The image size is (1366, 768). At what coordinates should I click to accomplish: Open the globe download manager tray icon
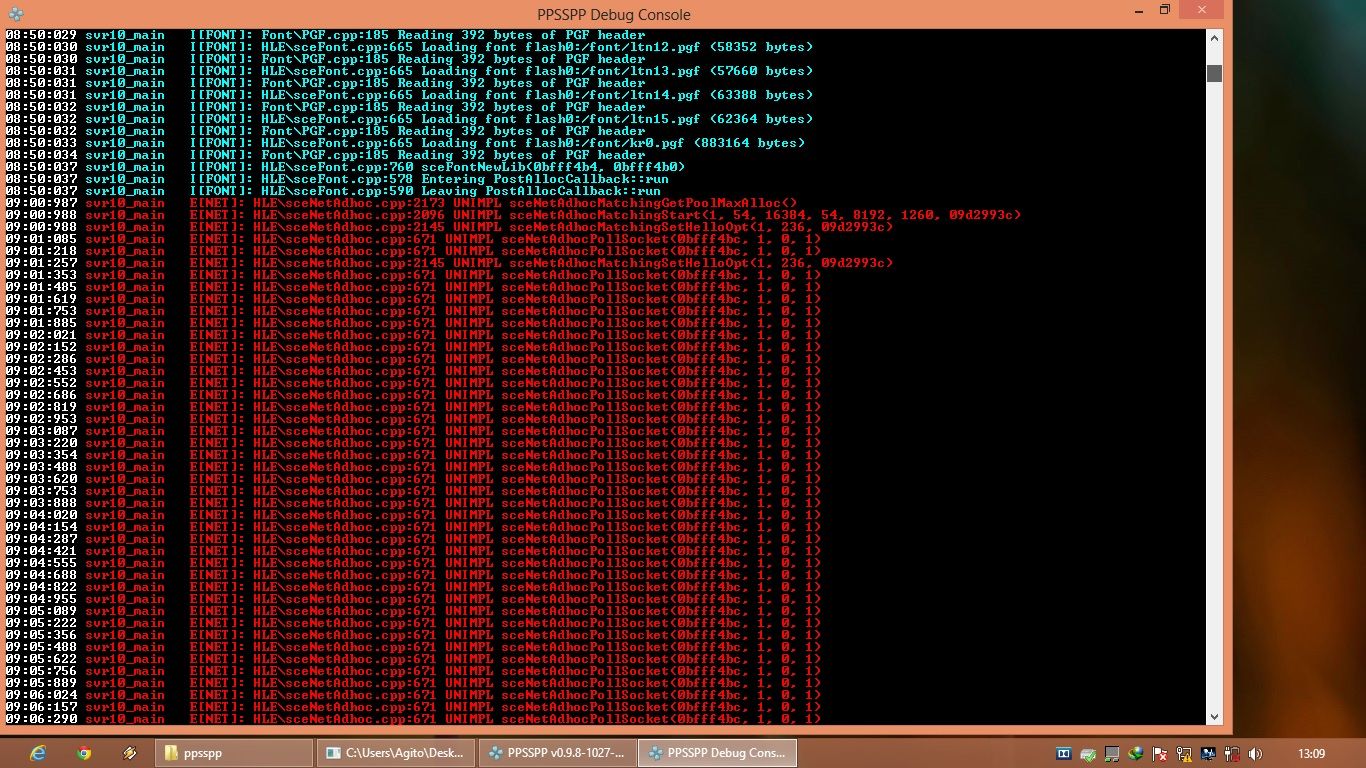tap(1136, 753)
